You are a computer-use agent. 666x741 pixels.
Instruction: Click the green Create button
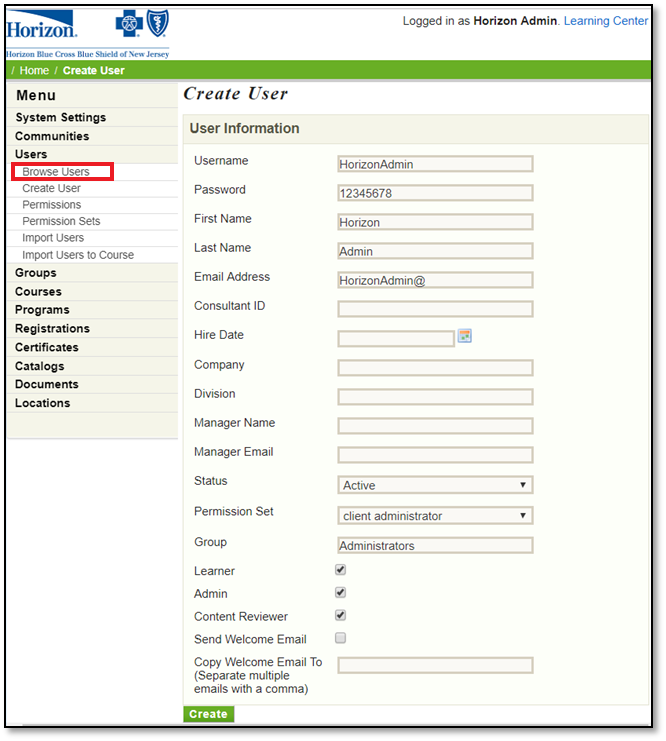(208, 714)
